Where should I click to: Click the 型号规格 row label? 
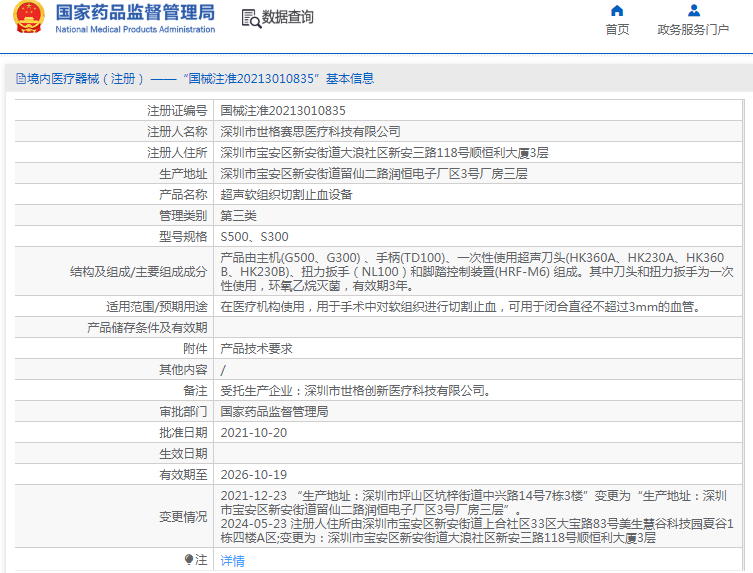[183, 237]
